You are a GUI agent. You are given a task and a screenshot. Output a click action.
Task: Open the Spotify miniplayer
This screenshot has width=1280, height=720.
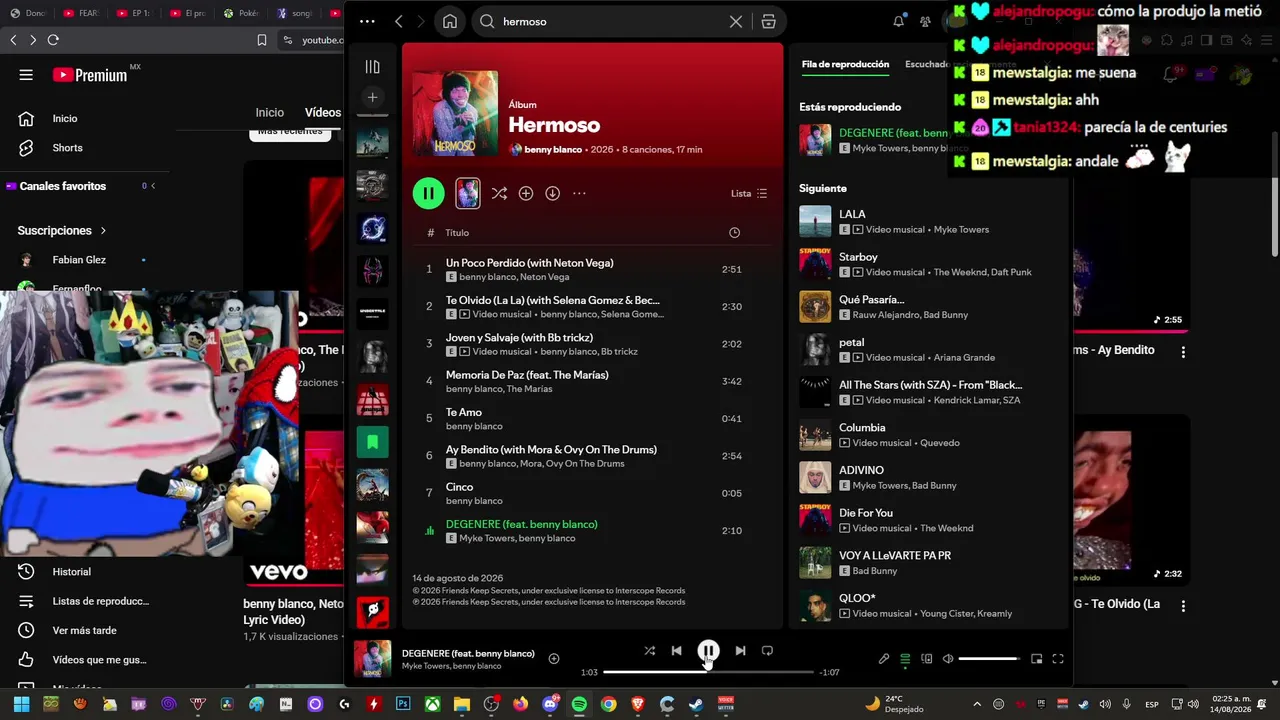1037,659
